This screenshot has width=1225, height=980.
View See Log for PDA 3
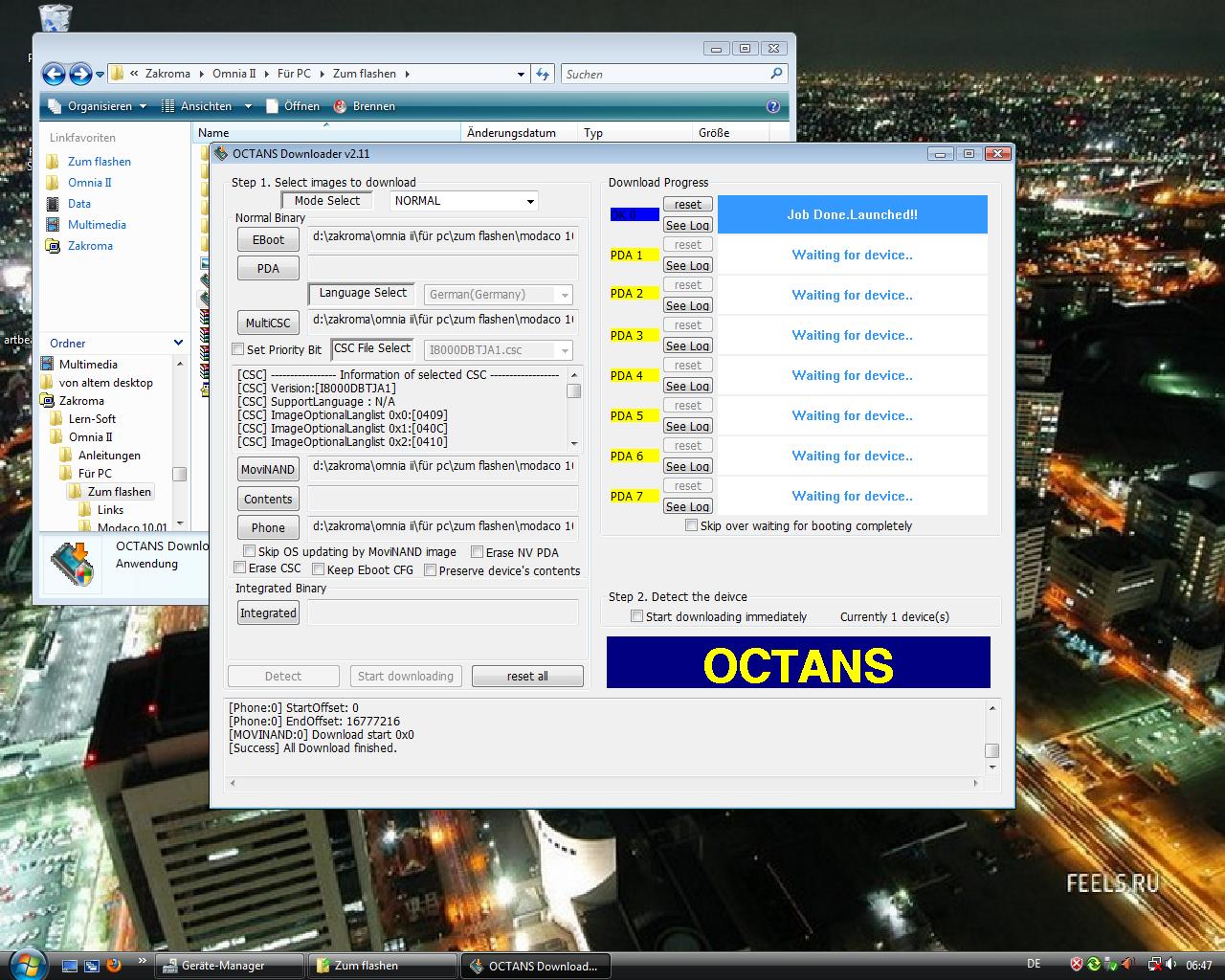pos(688,345)
